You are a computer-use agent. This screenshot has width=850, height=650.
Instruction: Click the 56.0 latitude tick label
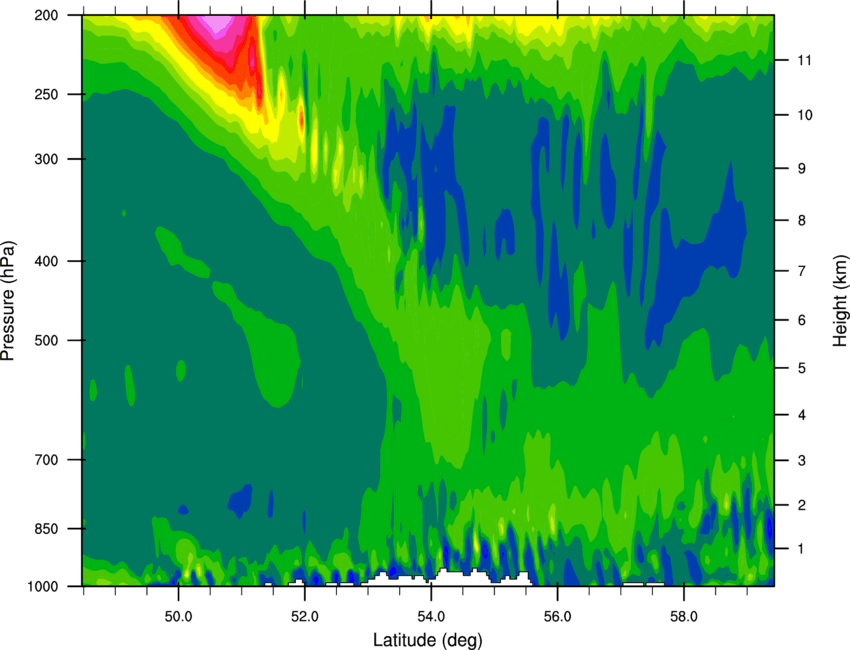(557, 617)
